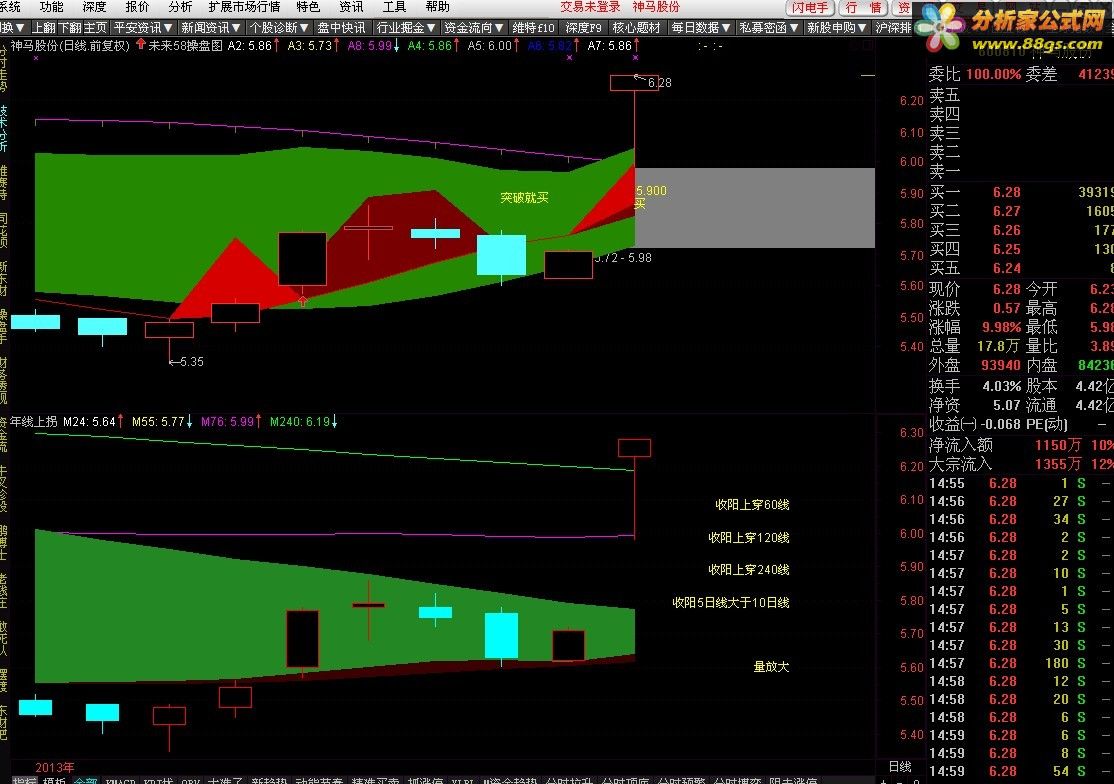
Task: Click the yellow 5.900 买 buy signal
Action: click(651, 197)
